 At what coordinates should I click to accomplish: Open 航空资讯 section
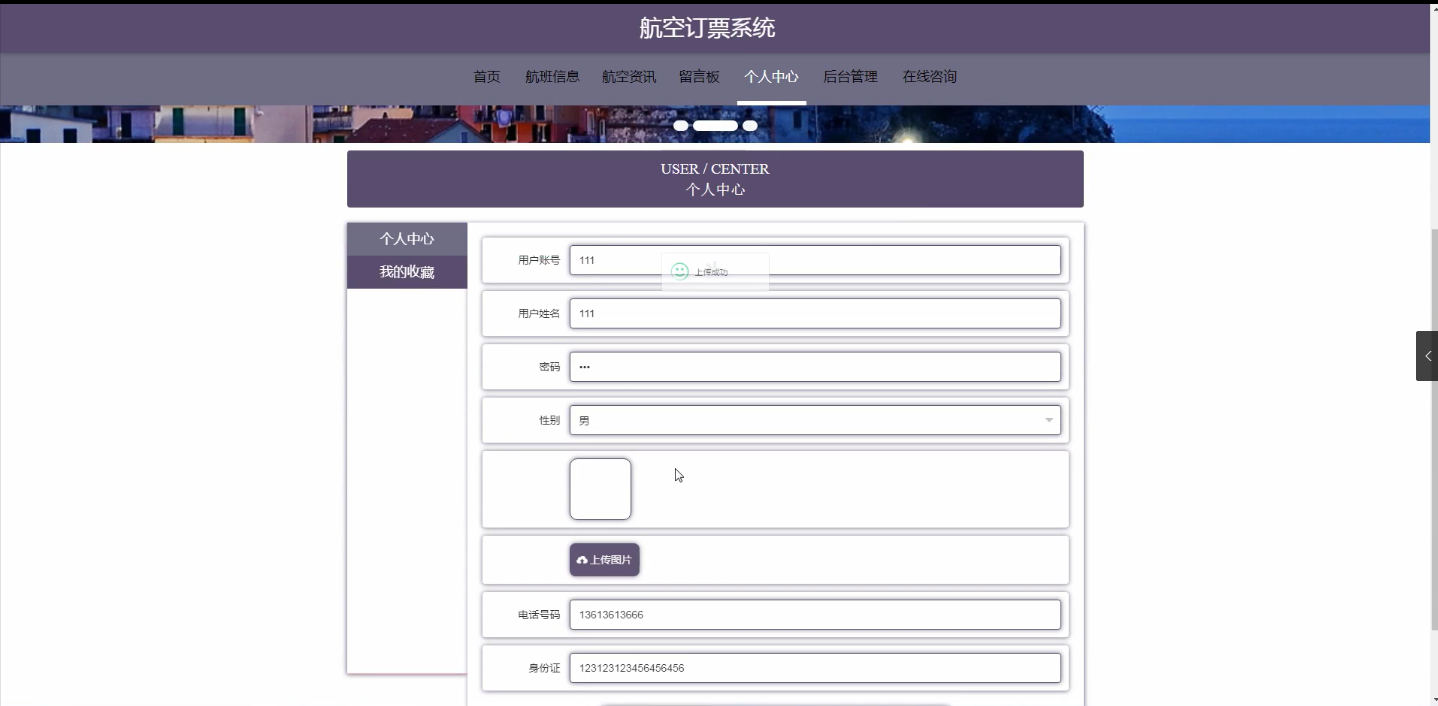tap(629, 77)
